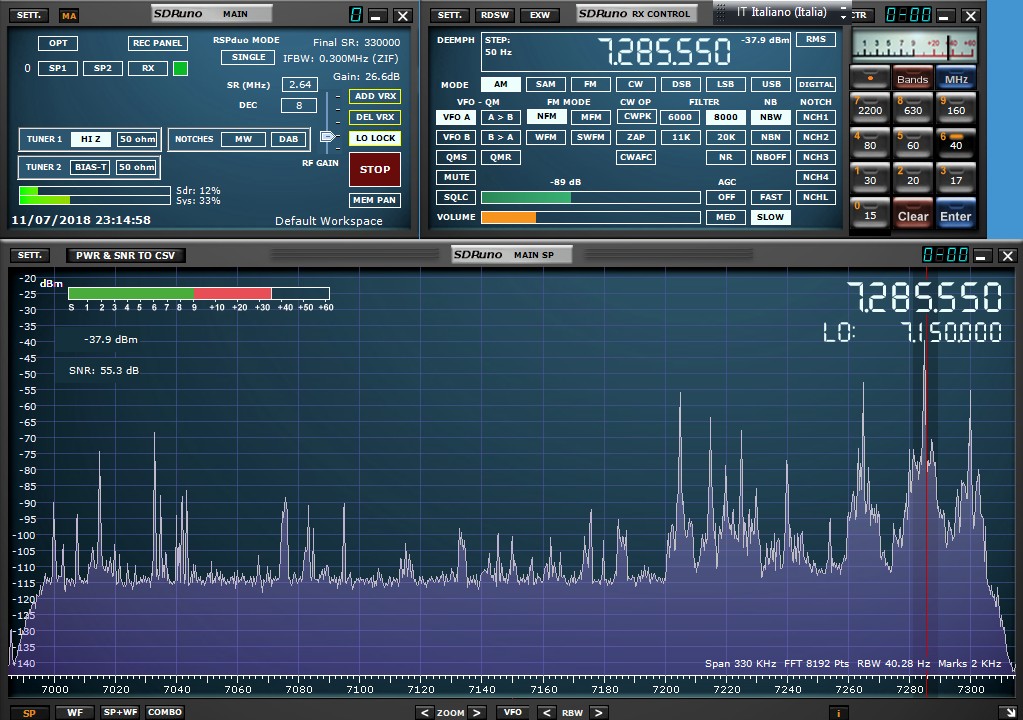Viewport: 1023px width, 720px height.
Task: Toggle LO LOCK
Action: coord(375,138)
